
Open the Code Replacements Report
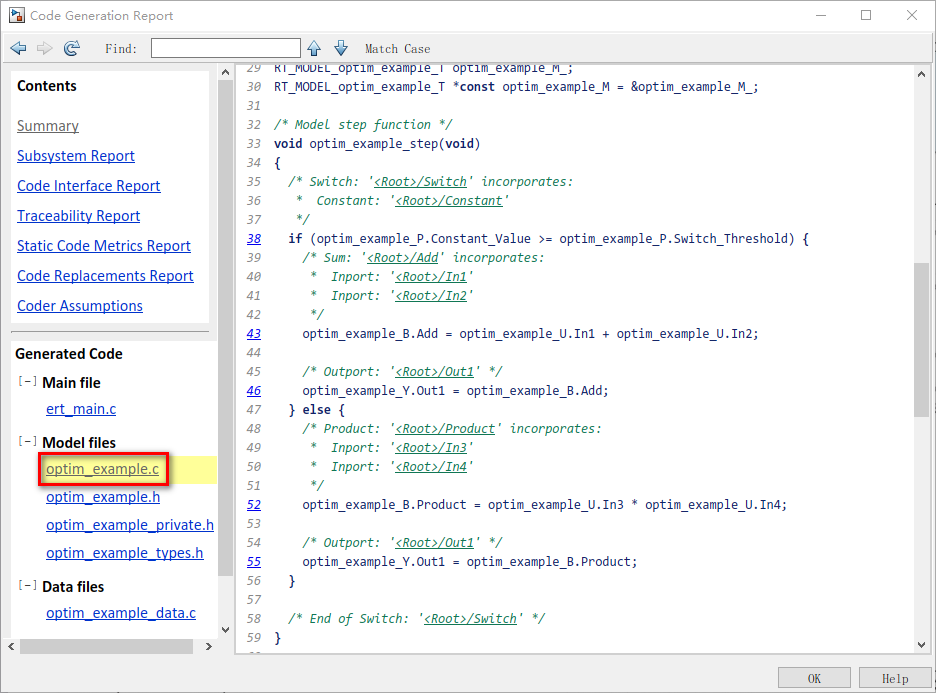tap(105, 276)
